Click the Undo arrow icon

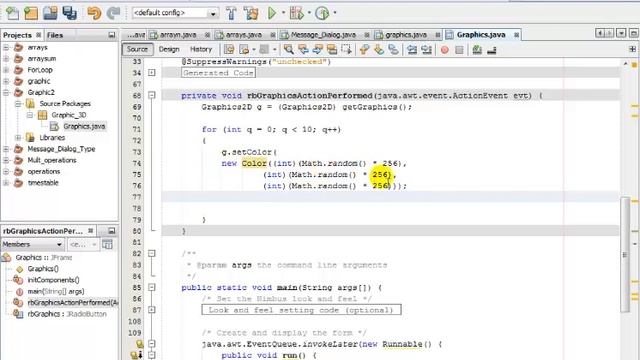pos(94,13)
